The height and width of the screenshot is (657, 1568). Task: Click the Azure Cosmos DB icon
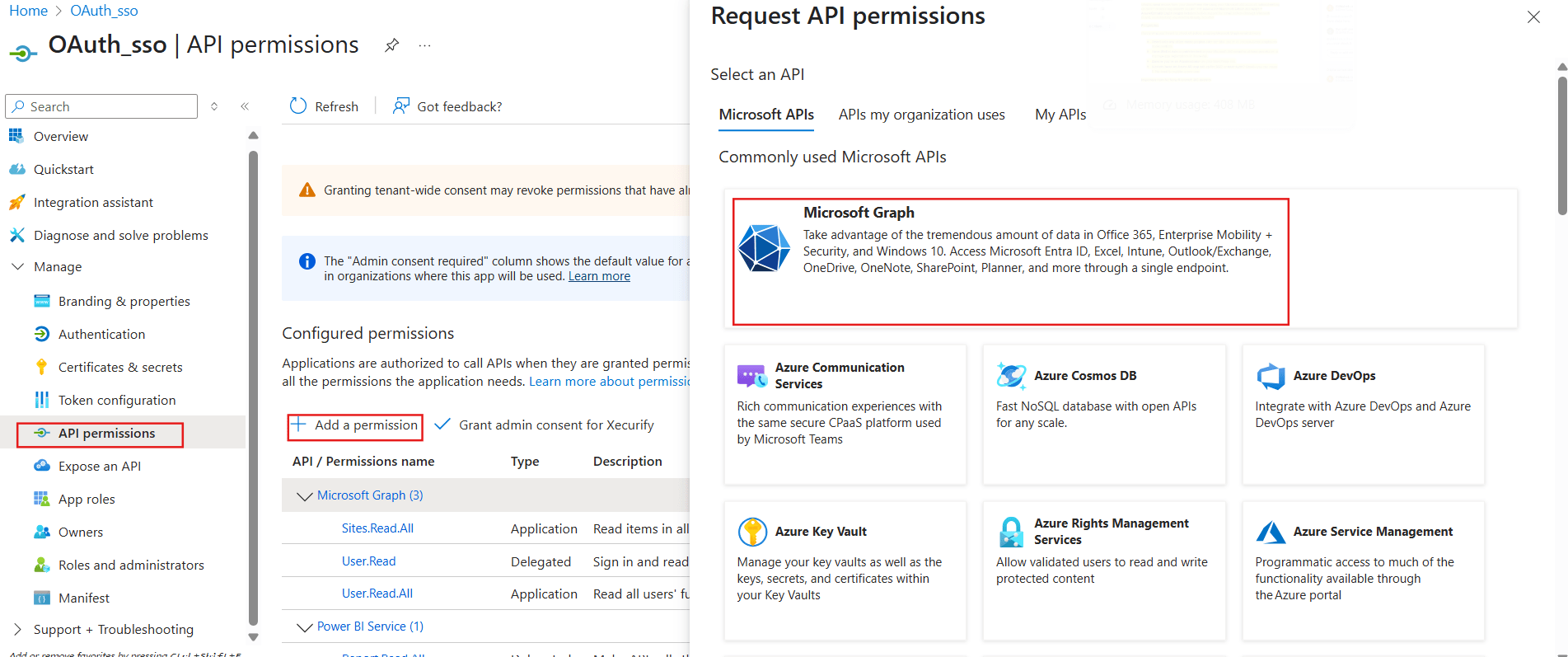[x=1011, y=376]
